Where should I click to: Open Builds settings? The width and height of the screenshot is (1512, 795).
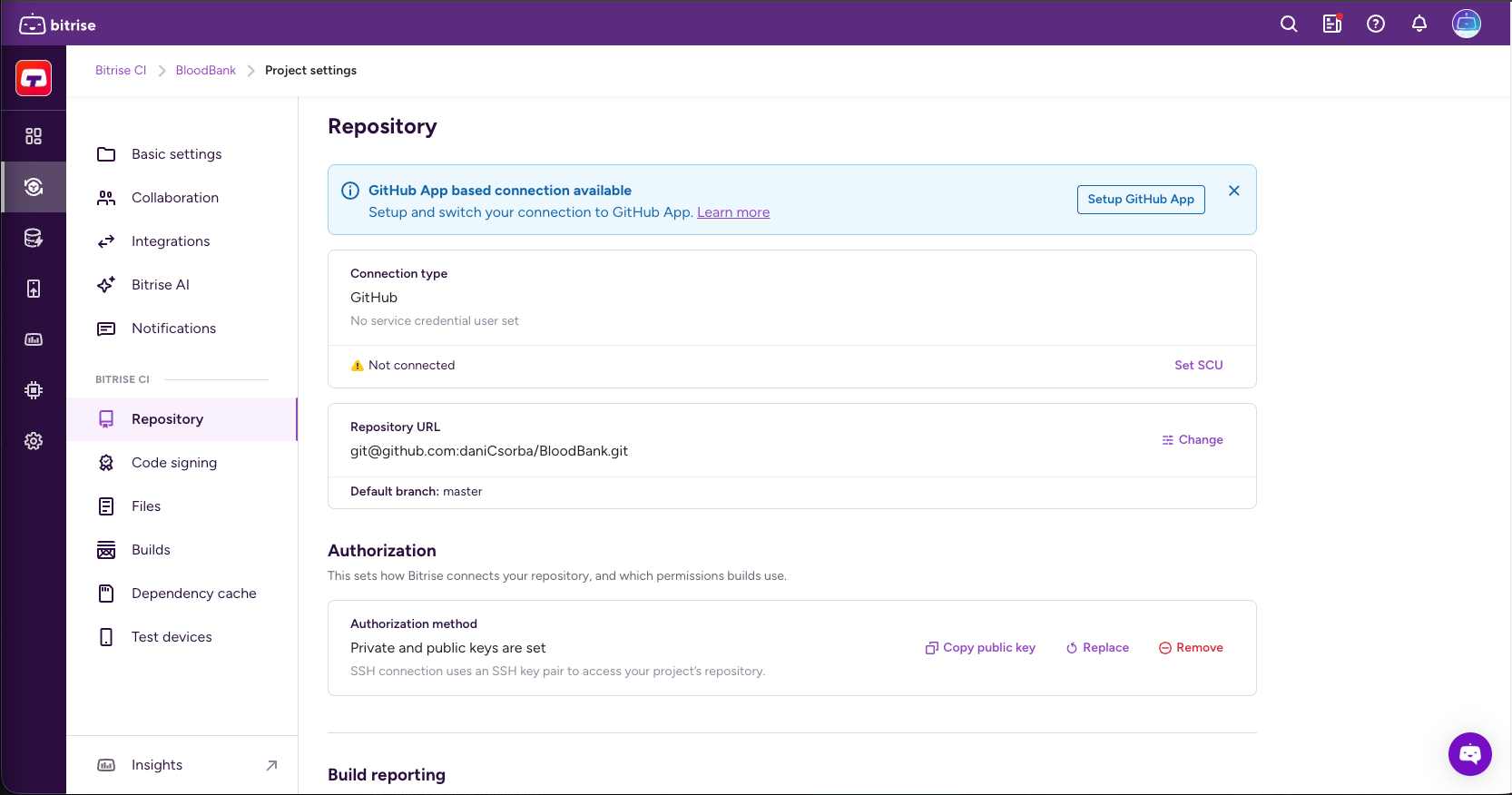(182, 550)
